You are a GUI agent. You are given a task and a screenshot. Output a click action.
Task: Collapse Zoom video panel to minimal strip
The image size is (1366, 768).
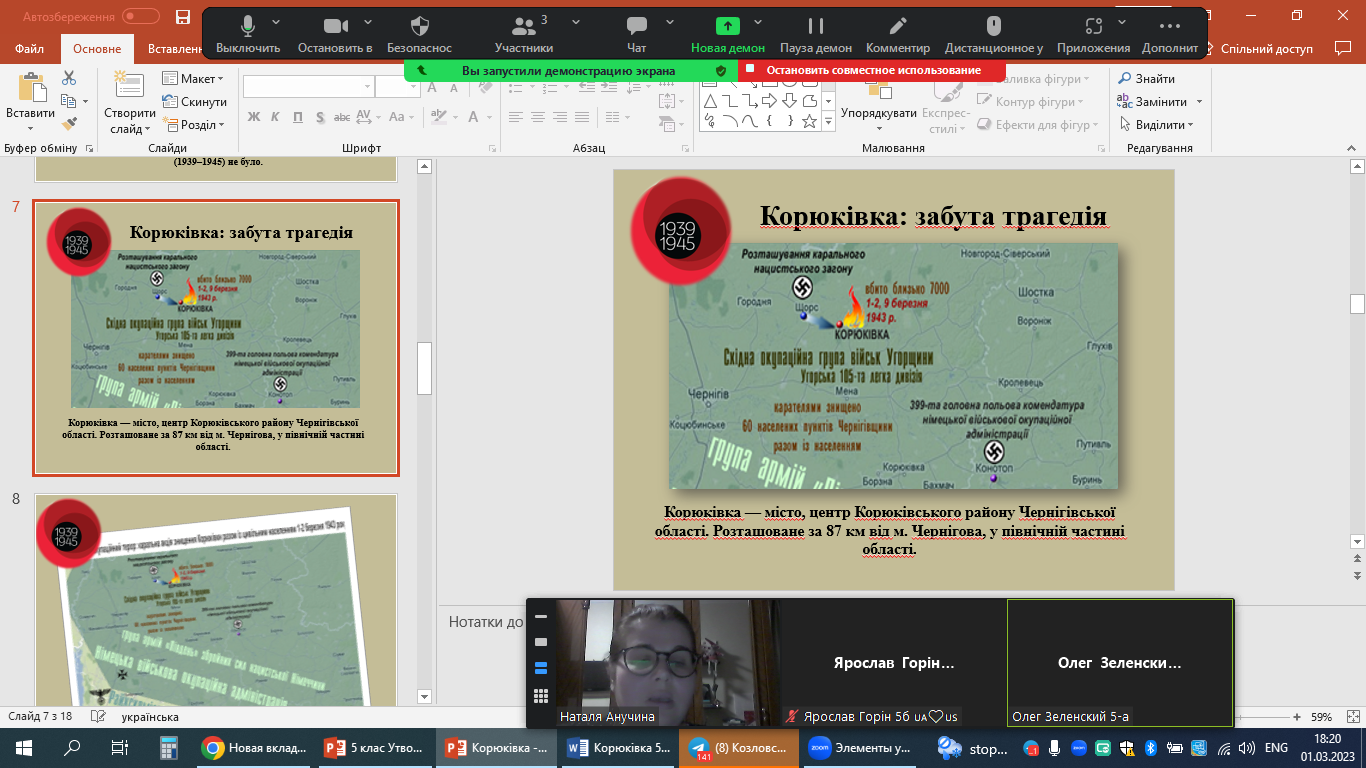point(541,617)
